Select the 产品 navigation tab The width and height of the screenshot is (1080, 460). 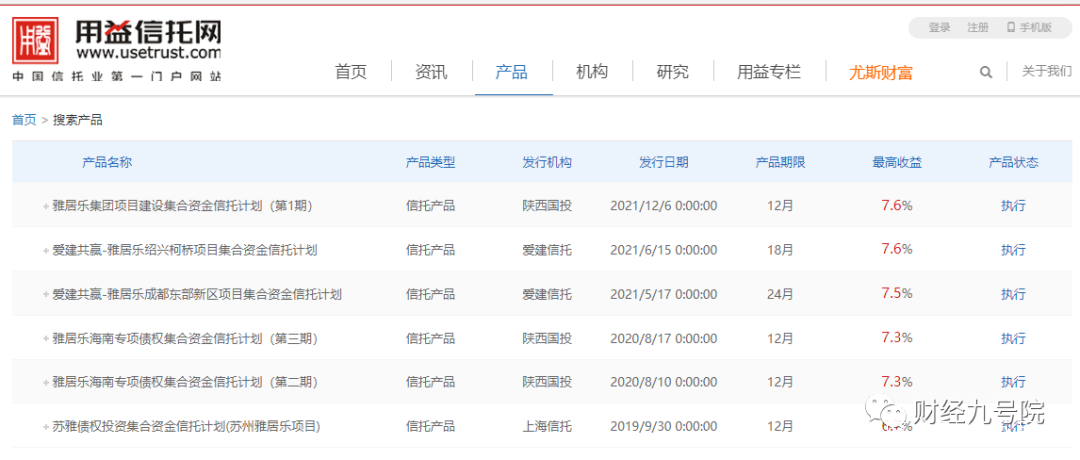coord(512,72)
